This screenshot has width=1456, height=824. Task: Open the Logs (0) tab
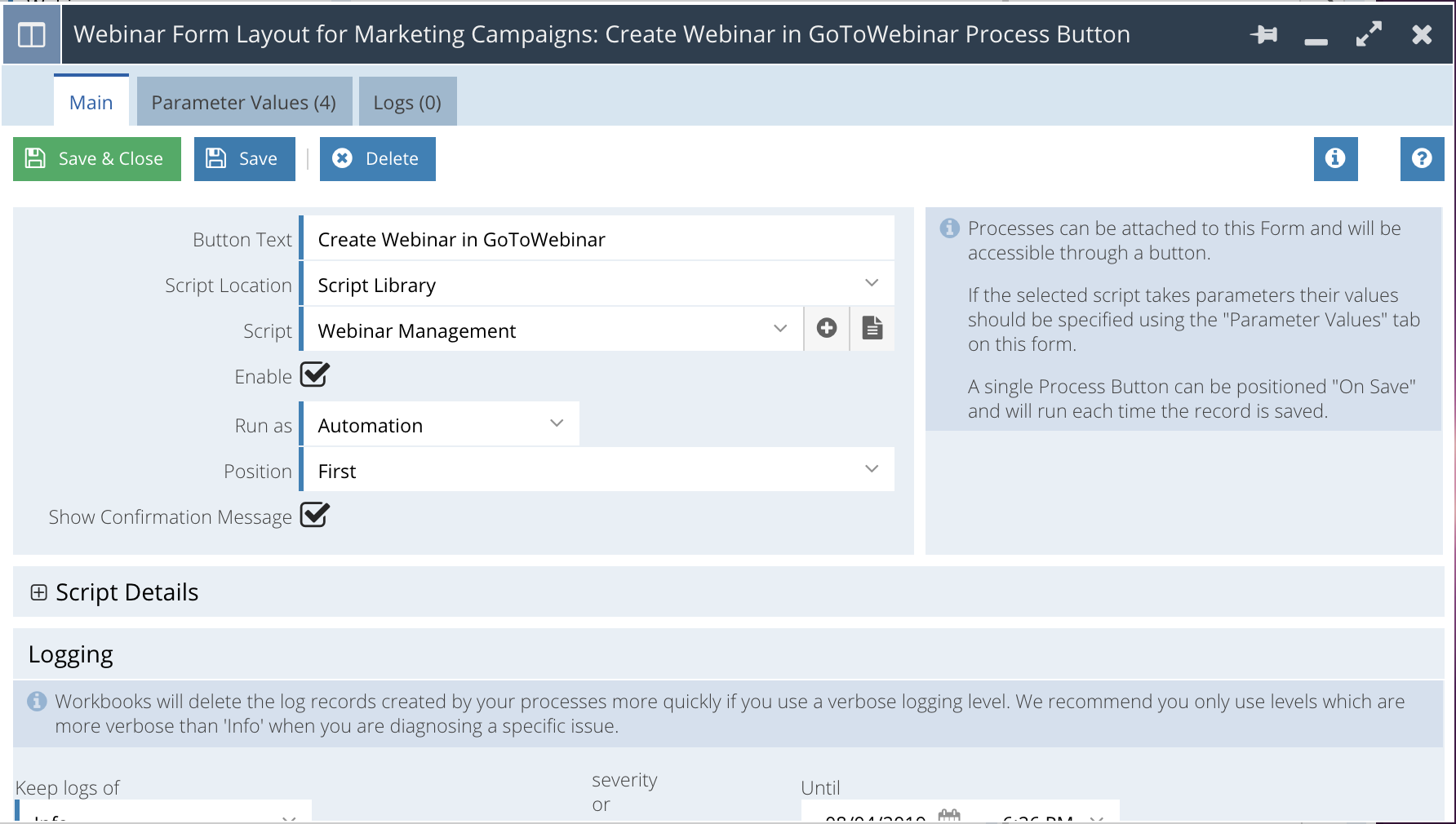(407, 102)
